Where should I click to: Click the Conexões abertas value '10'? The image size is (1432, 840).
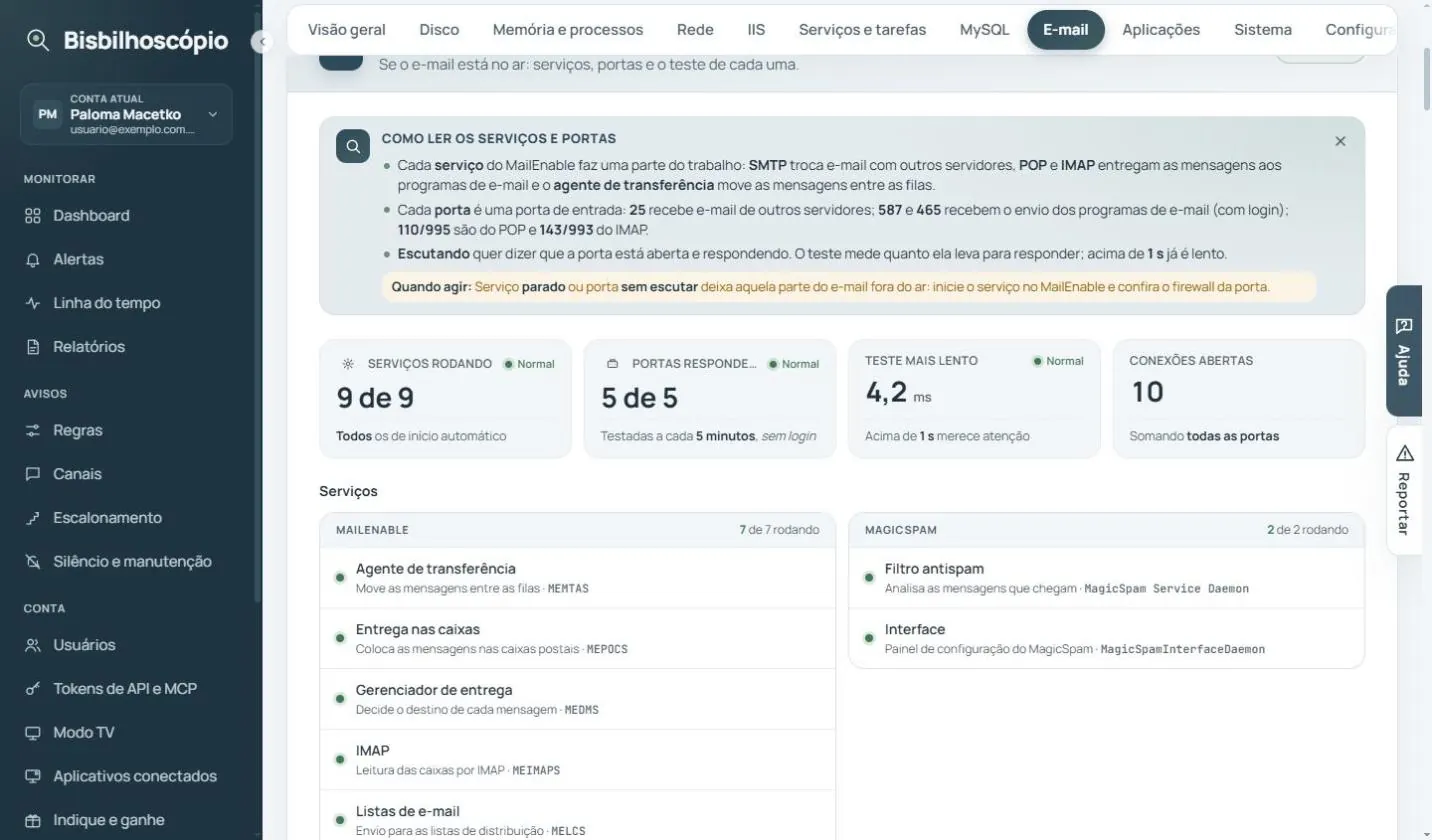1147,392
